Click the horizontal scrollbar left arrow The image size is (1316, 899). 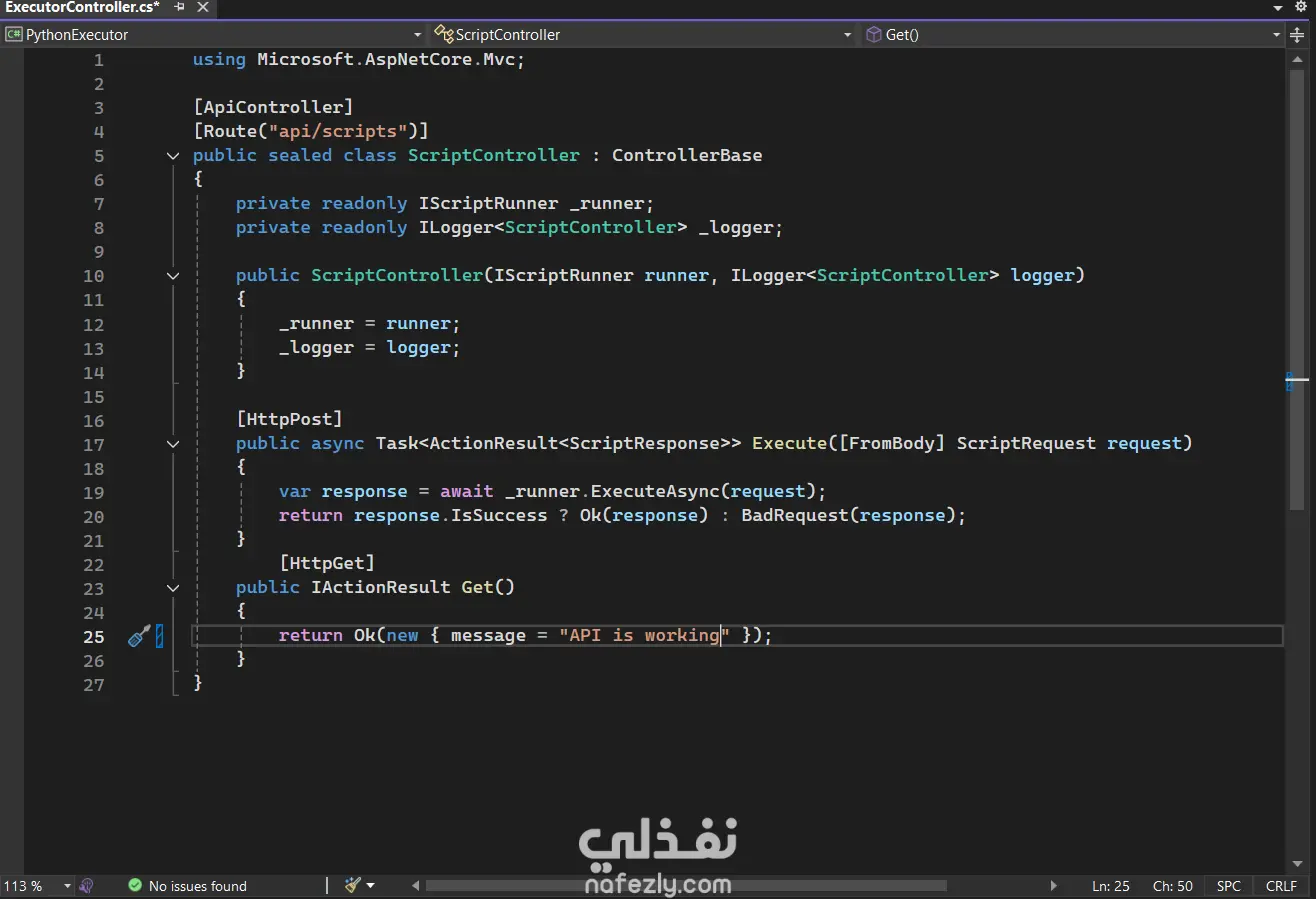[417, 886]
